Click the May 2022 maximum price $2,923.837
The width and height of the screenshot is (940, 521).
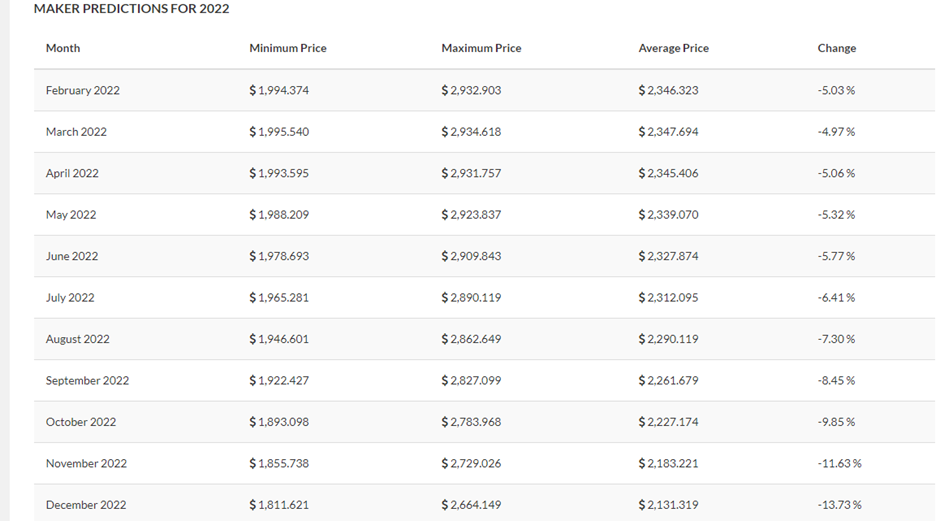(x=471, y=215)
